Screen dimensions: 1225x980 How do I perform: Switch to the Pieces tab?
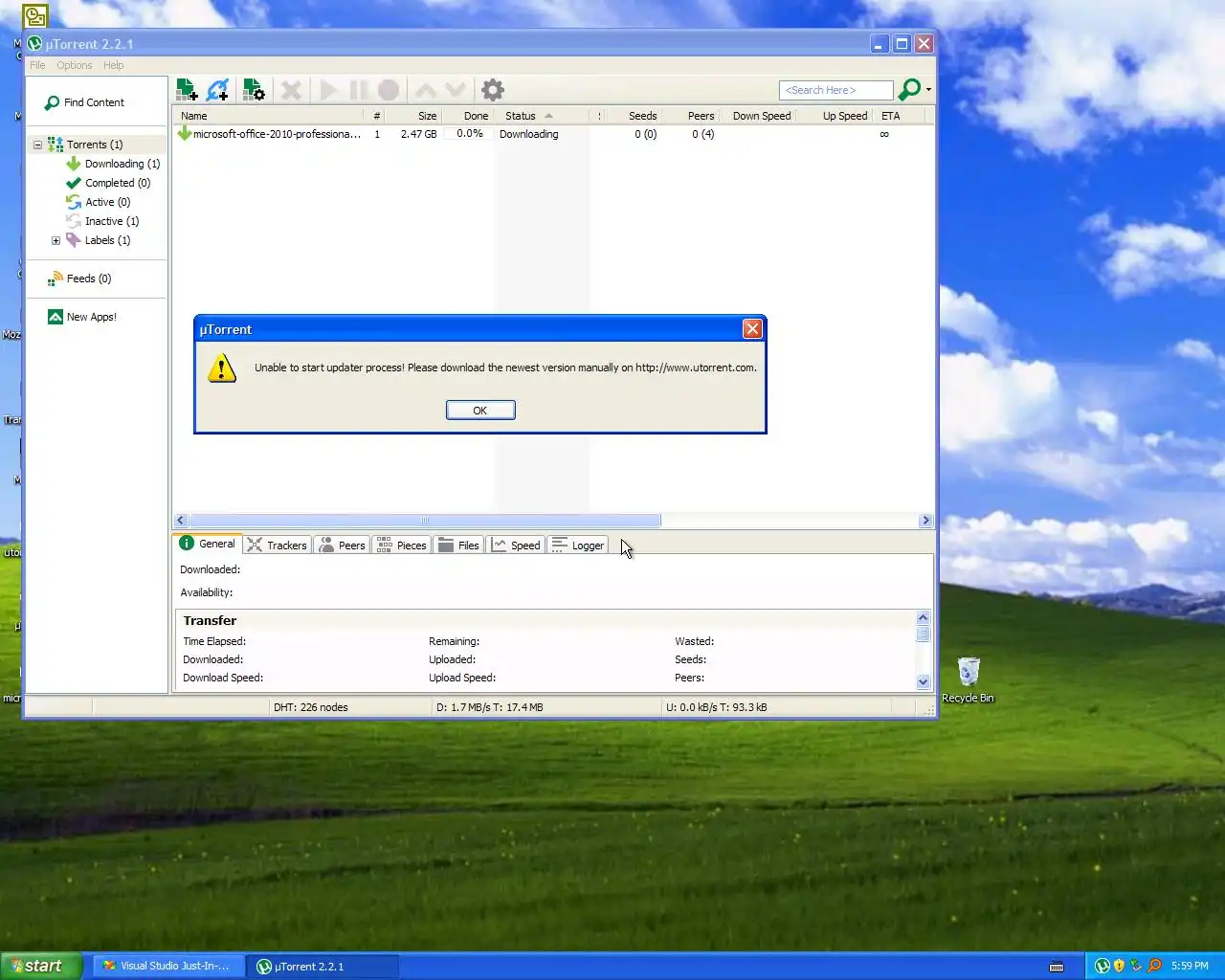(x=402, y=546)
